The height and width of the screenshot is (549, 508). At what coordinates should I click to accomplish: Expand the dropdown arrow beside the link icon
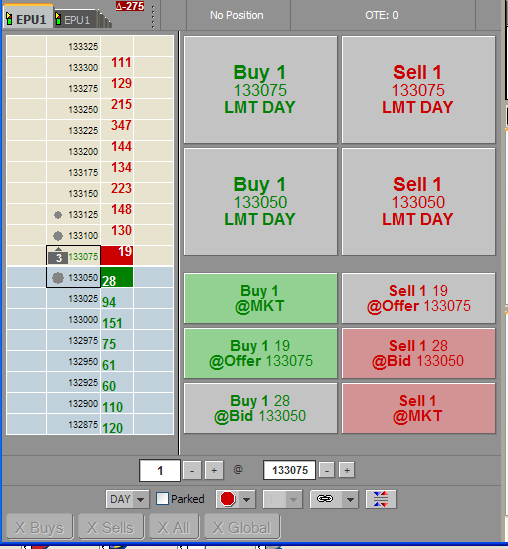click(350, 499)
